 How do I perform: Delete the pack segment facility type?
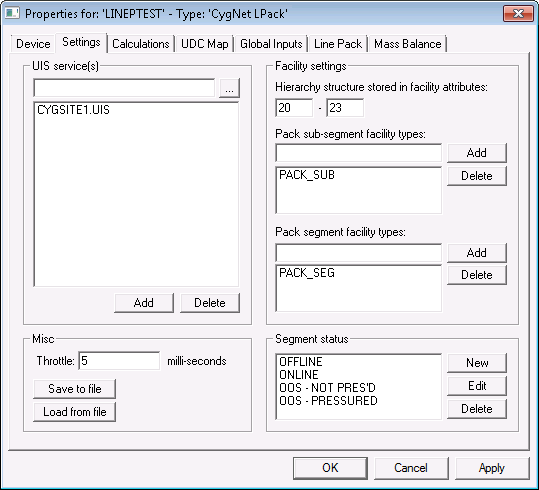(477, 275)
